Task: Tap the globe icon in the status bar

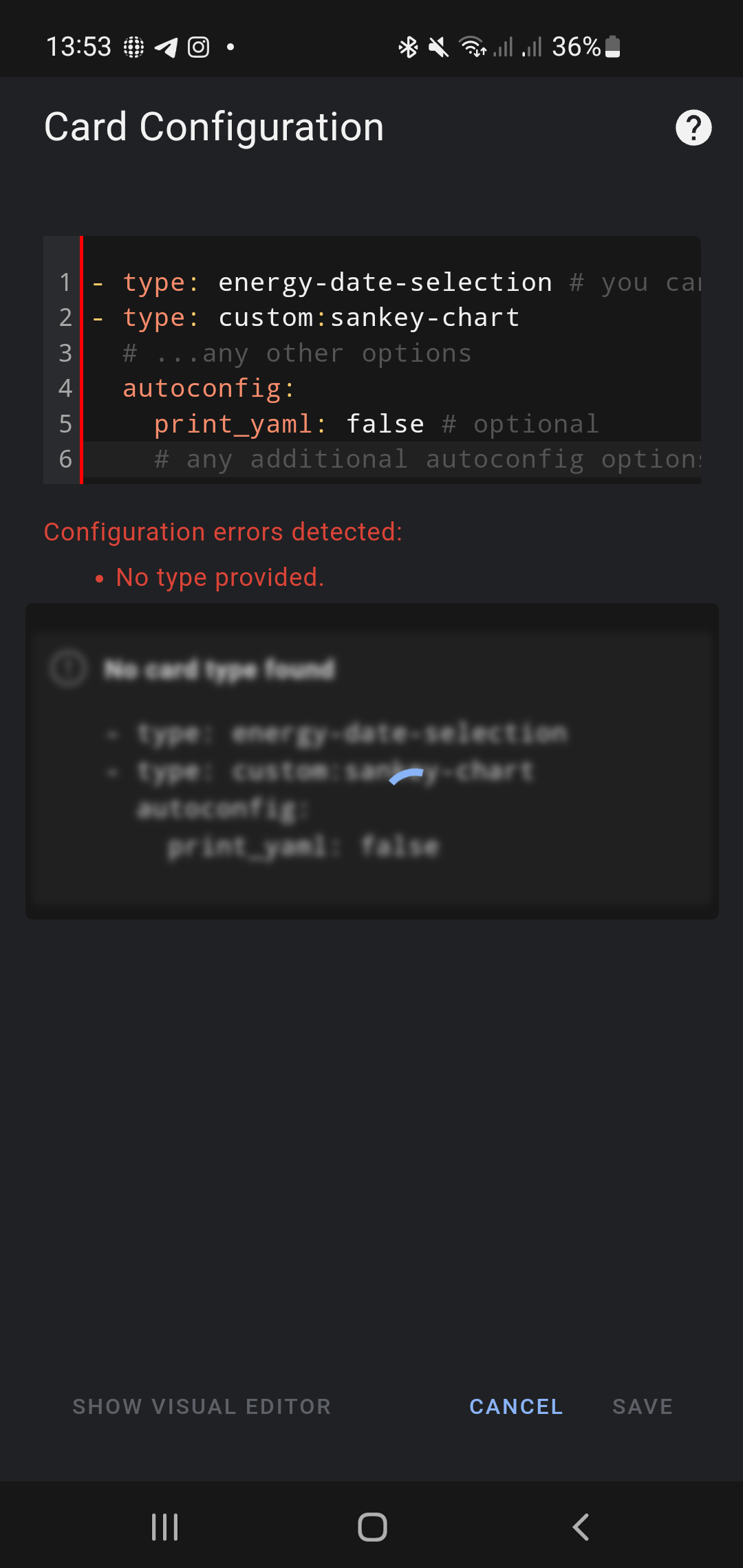Action: coord(135,46)
